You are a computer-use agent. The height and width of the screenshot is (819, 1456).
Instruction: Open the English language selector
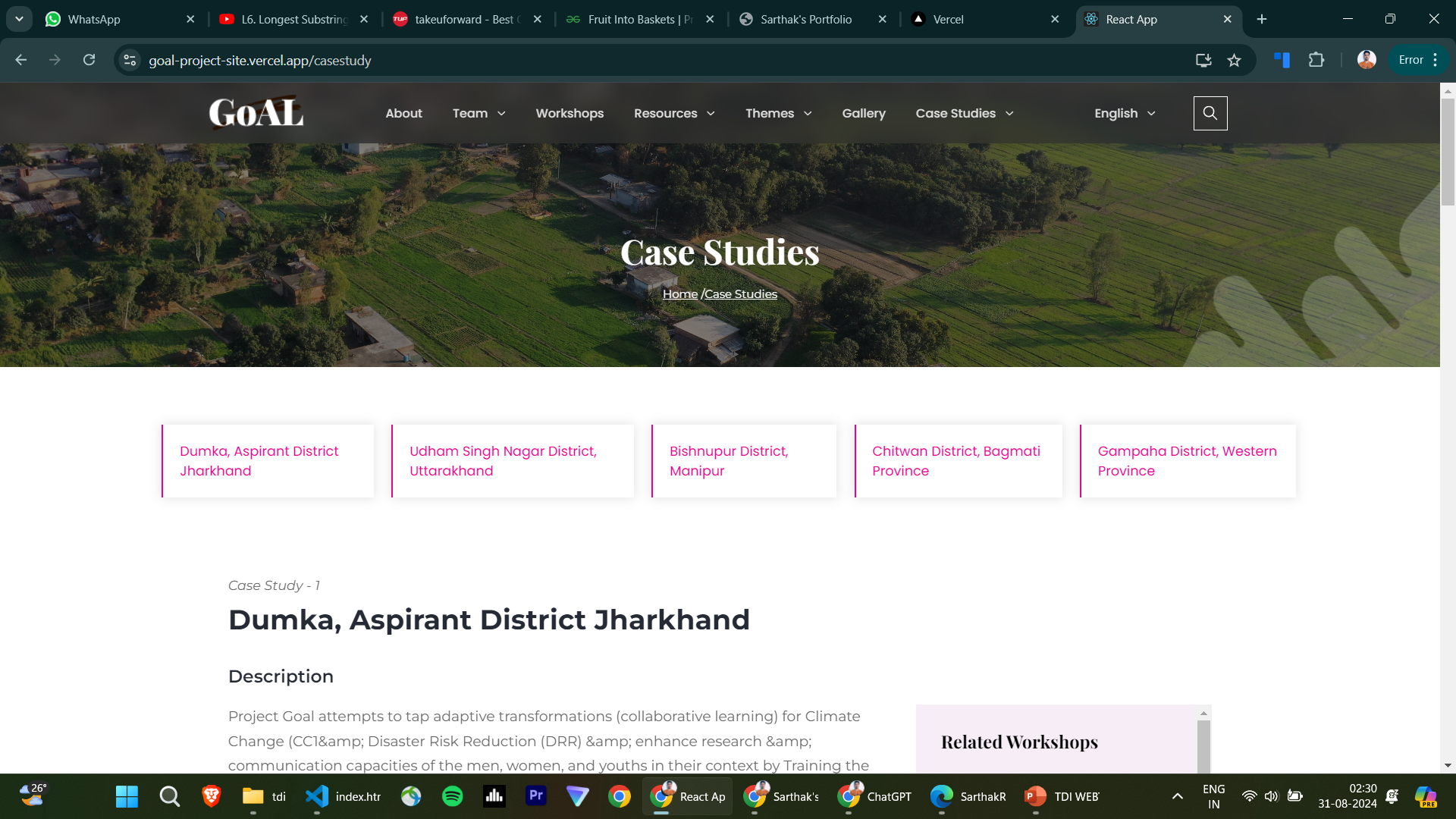[1125, 113]
